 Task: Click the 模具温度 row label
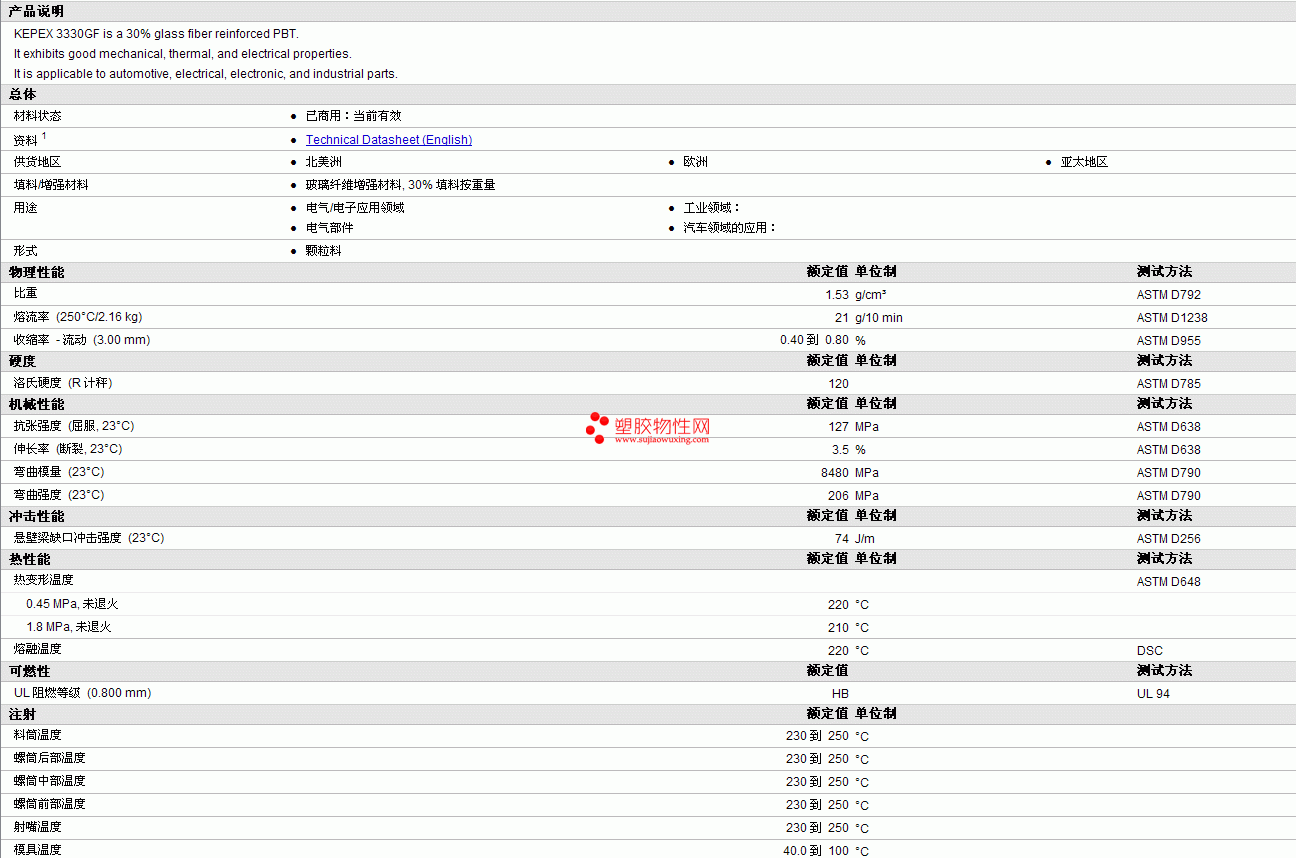37,850
